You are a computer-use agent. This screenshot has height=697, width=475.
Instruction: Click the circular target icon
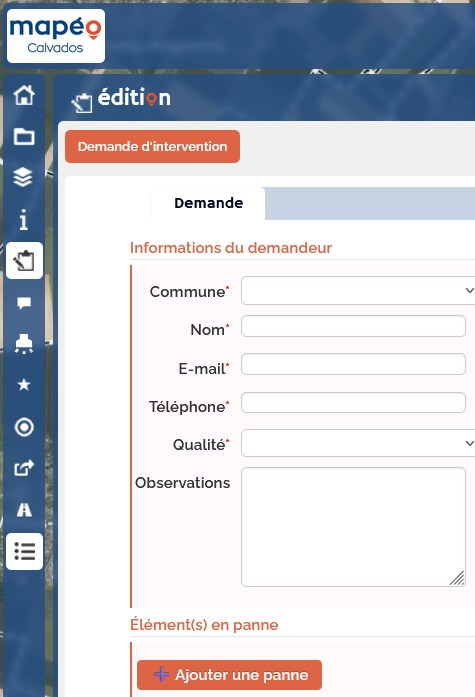(24, 427)
